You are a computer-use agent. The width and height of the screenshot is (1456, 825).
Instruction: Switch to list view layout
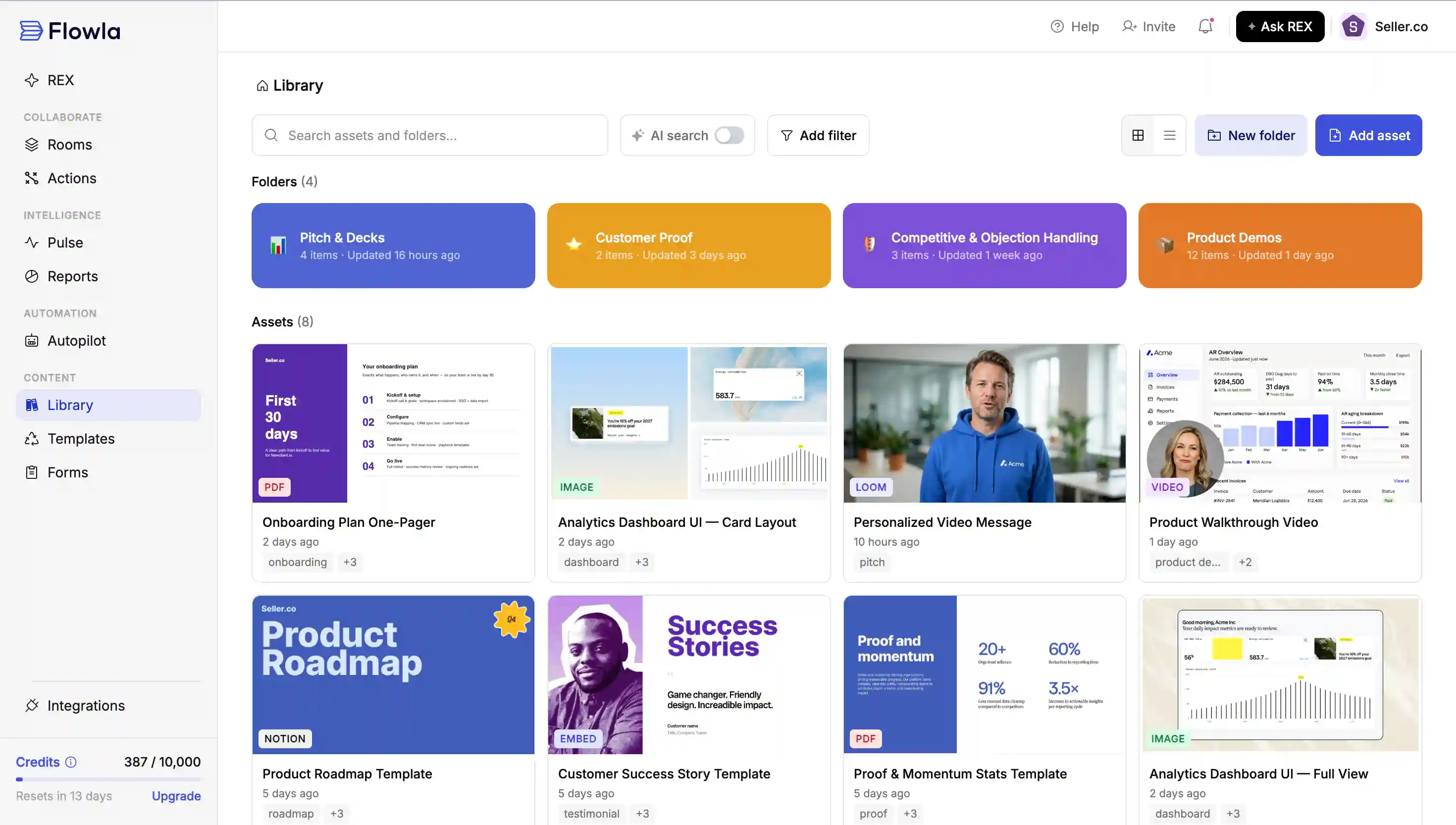[x=1169, y=135]
